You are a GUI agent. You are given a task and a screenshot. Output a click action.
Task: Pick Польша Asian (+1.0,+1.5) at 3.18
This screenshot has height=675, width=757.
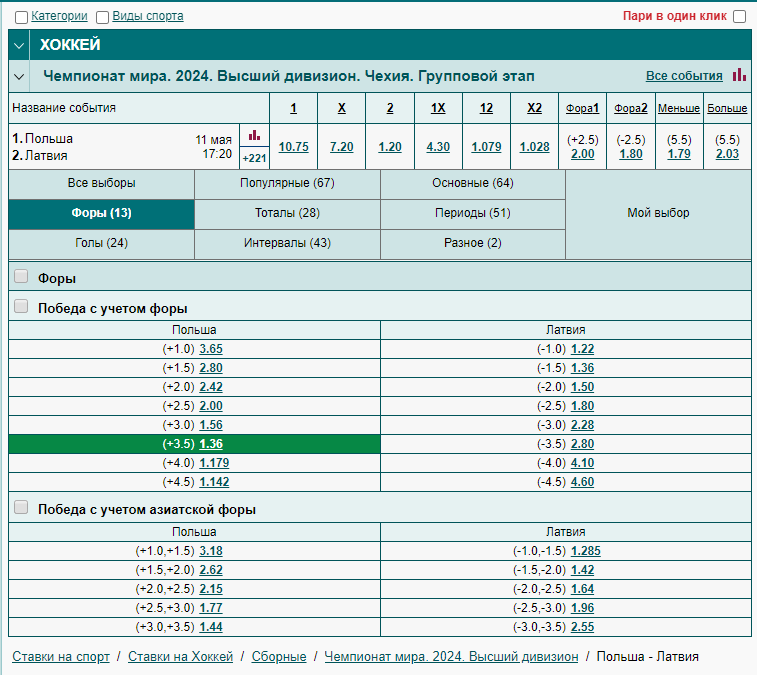pyautogui.click(x=211, y=551)
